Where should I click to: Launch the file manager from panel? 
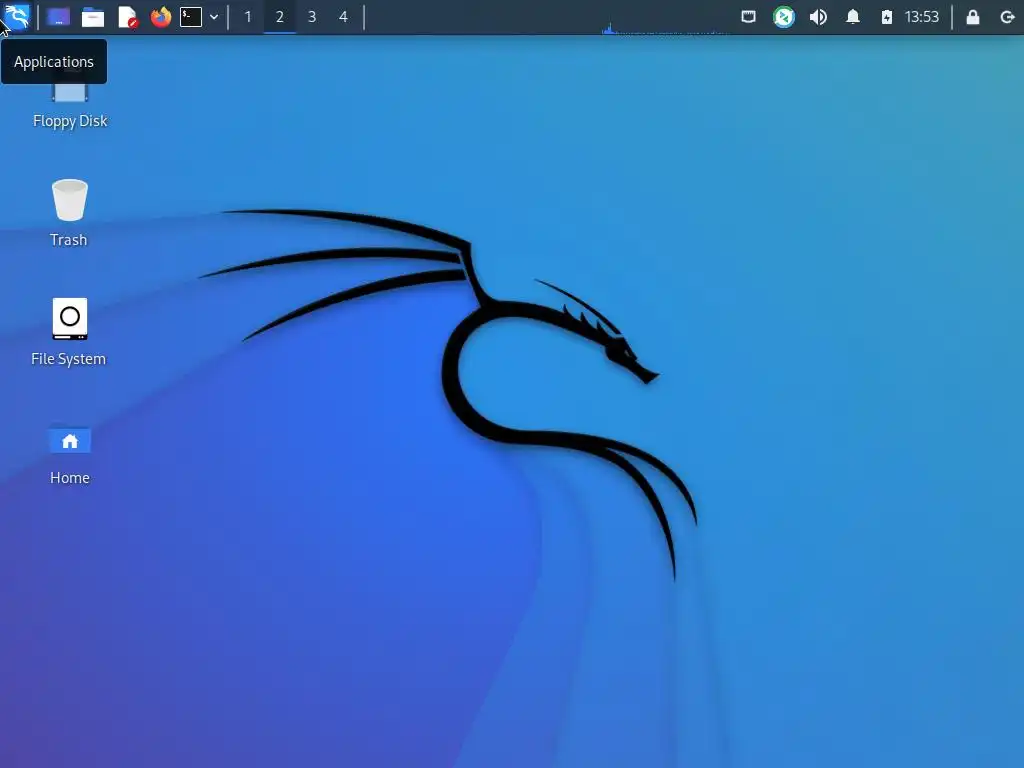93,17
